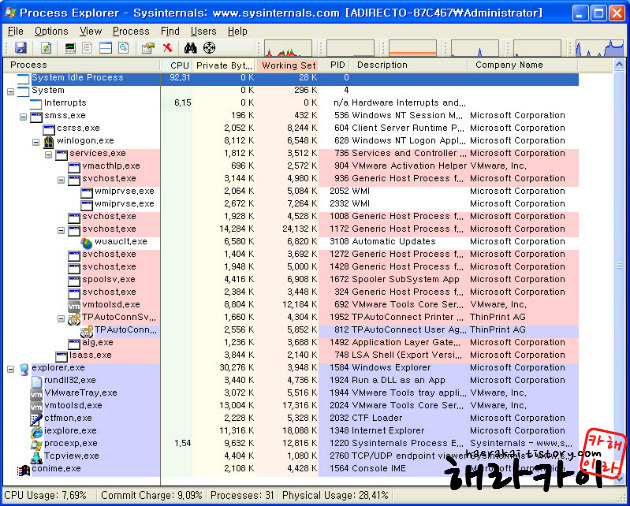Open System Information graph icon
Image resolution: width=630 pixels, height=506 pixels.
tap(70, 48)
